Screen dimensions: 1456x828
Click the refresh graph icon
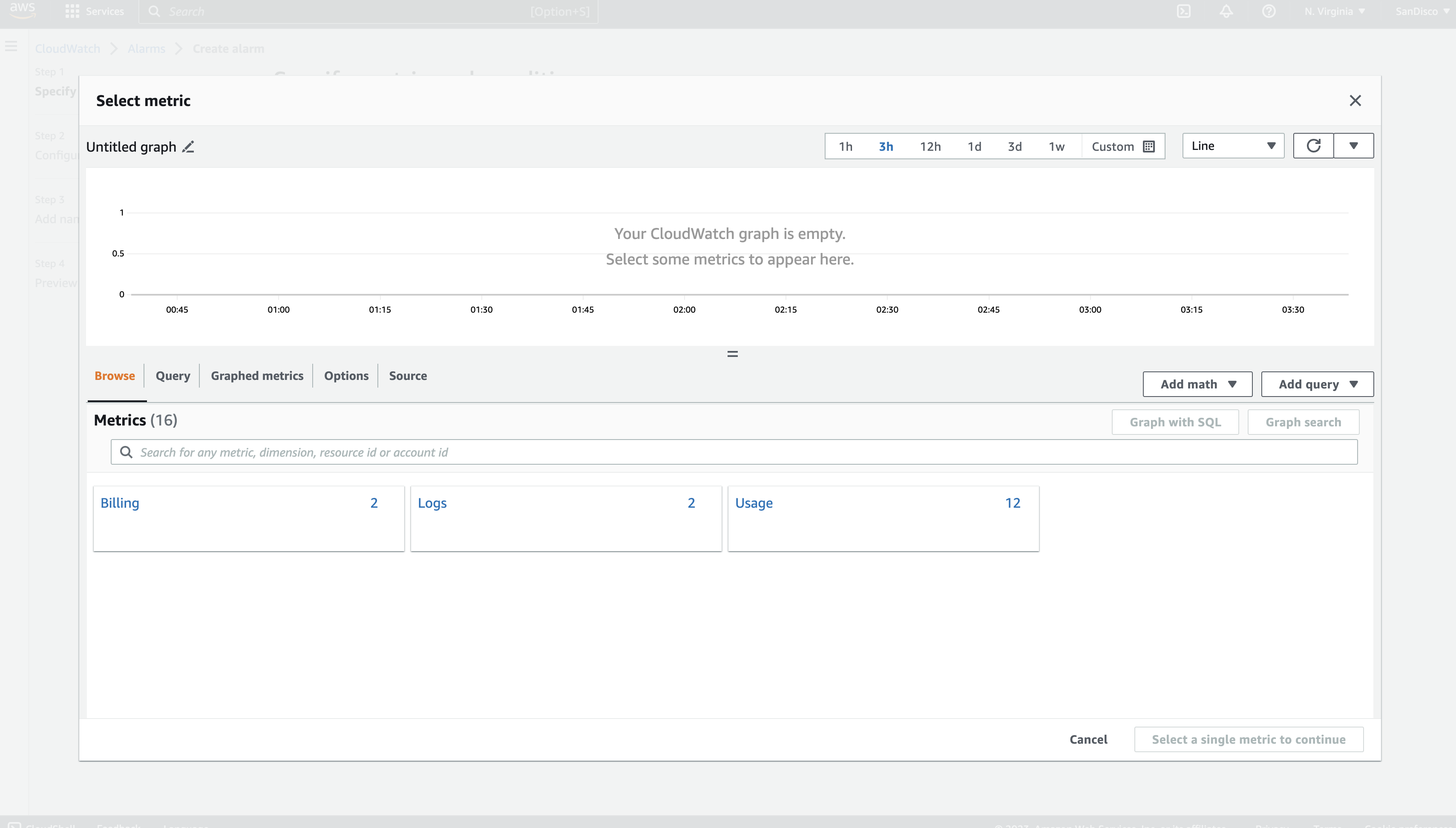(1313, 146)
